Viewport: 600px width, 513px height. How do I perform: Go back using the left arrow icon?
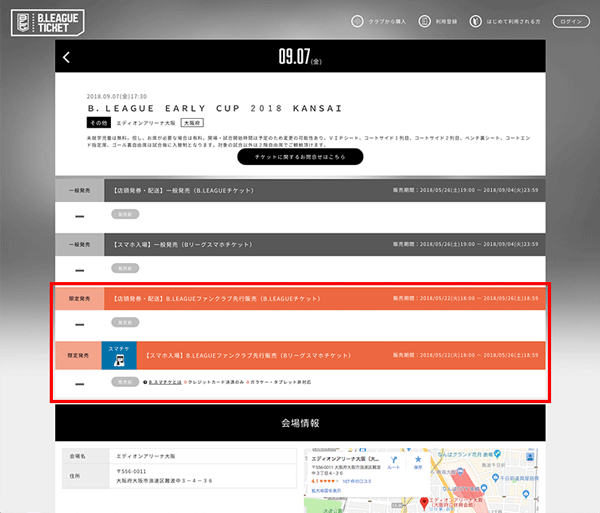pos(67,57)
